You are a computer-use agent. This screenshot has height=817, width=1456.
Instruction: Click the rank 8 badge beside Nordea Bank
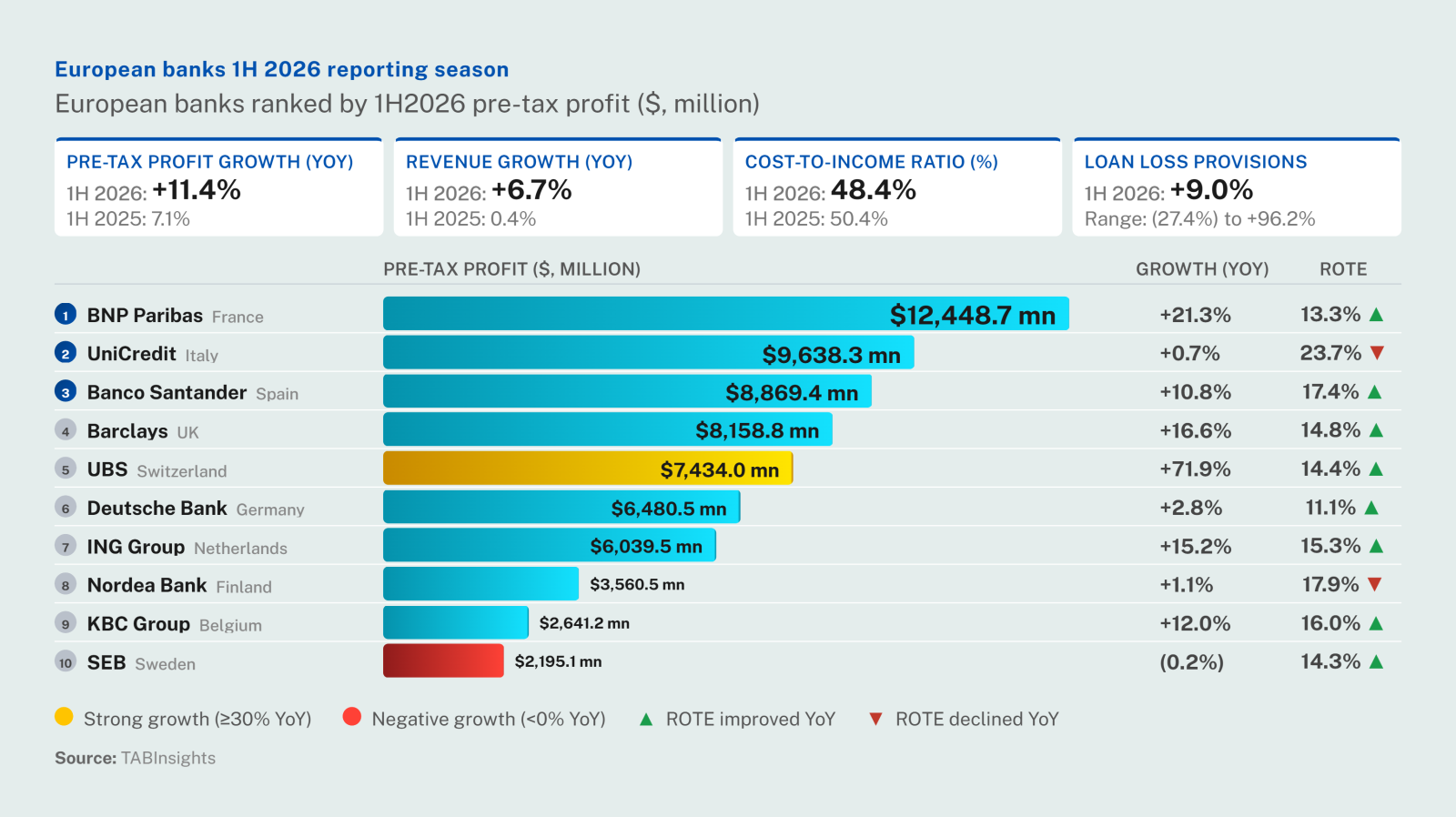point(66,585)
